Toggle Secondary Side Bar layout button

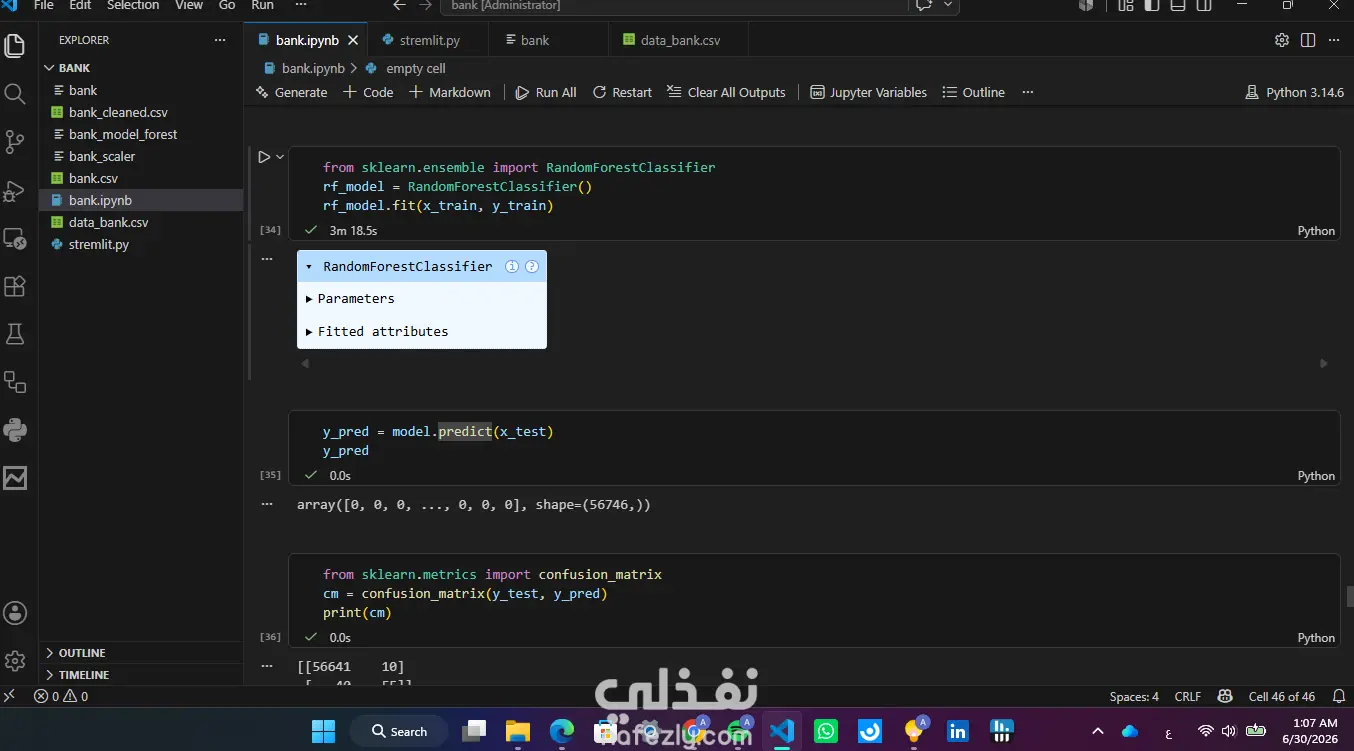(1204, 5)
